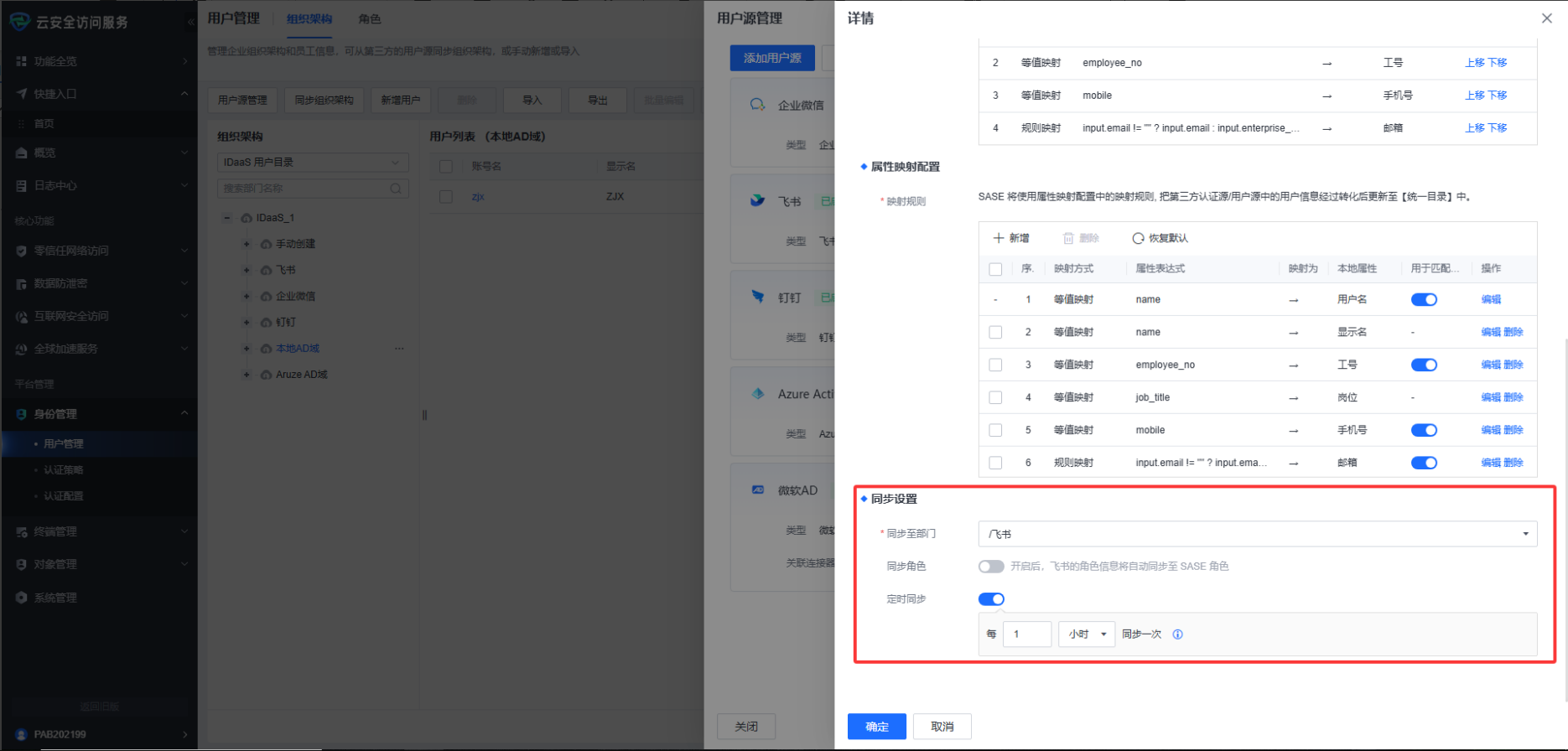This screenshot has height=751, width=1568.
Task: Click the 飞书 user source logo icon
Action: [x=758, y=200]
